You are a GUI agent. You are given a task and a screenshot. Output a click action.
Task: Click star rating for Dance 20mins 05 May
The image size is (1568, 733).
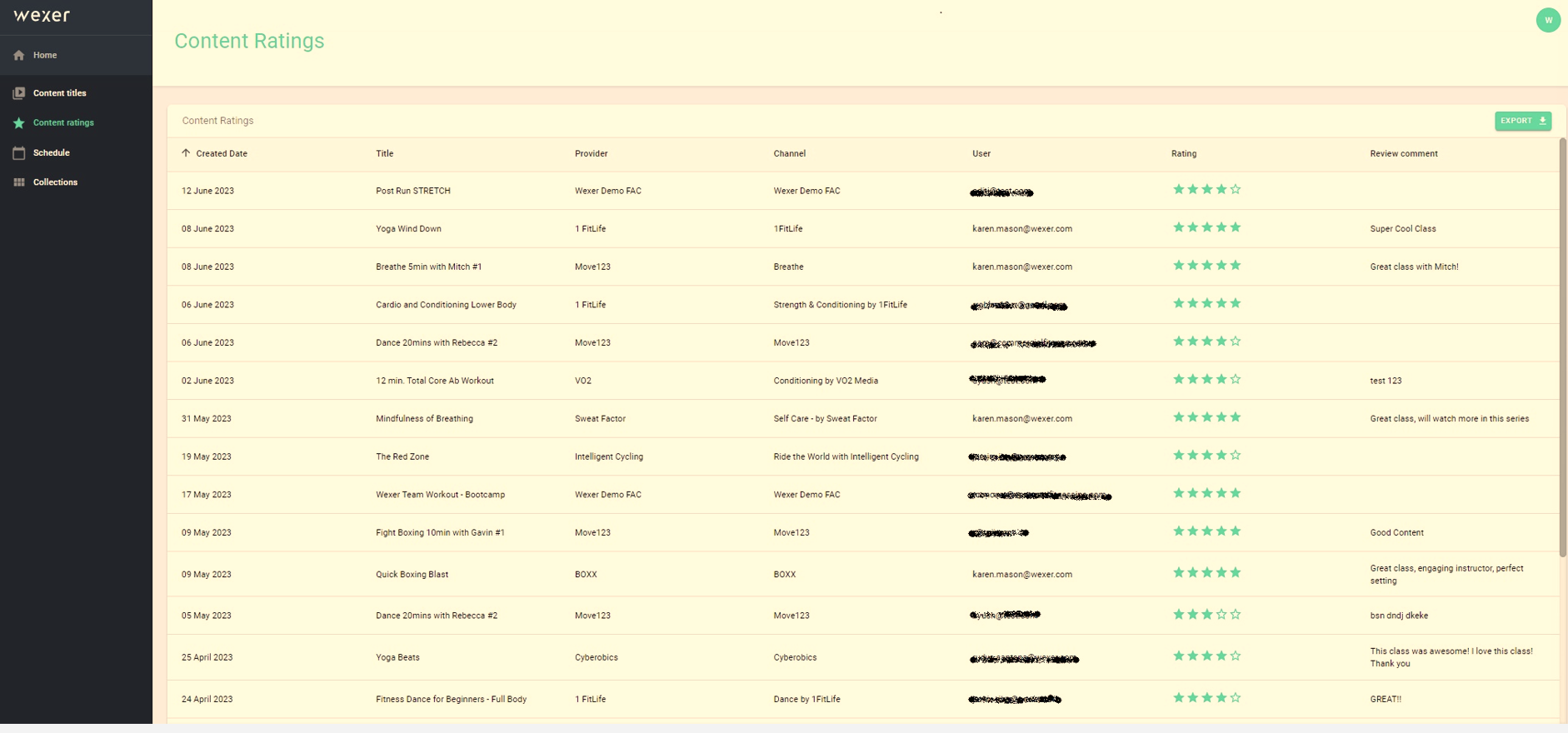(x=1206, y=615)
